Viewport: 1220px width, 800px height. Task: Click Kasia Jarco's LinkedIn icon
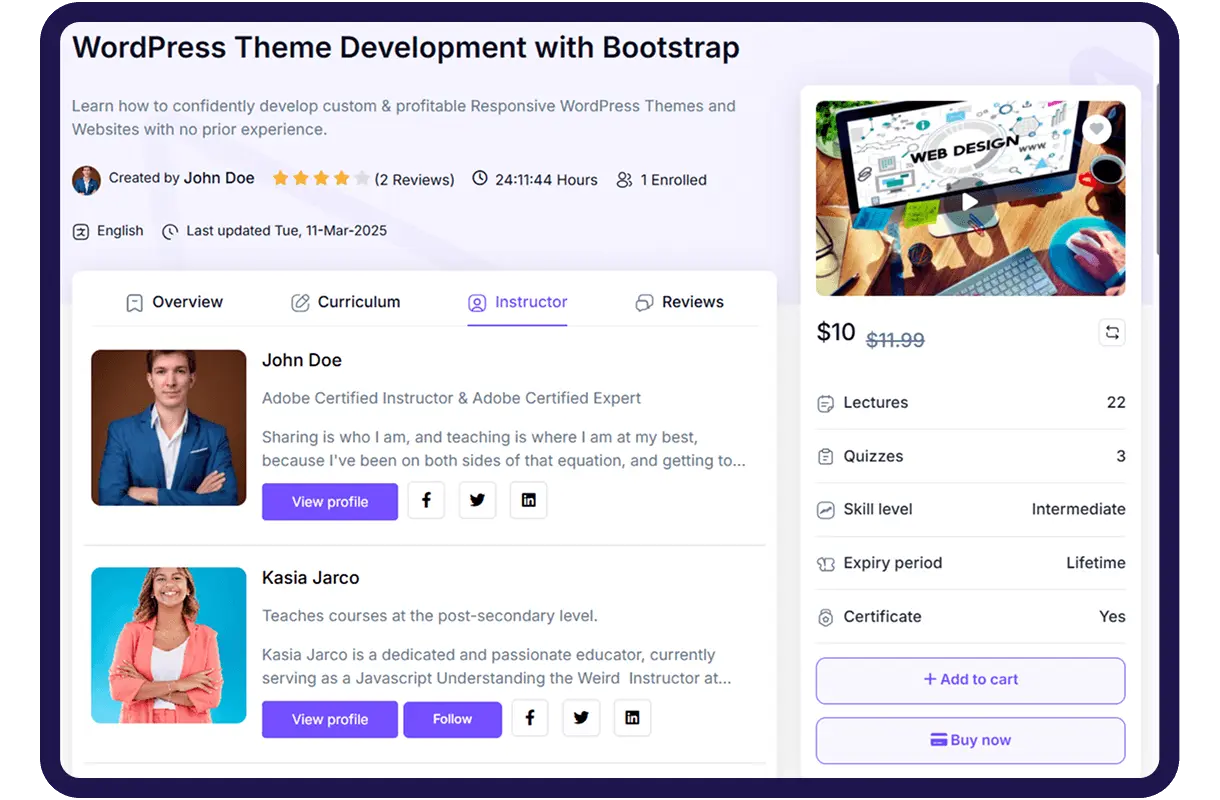632,718
